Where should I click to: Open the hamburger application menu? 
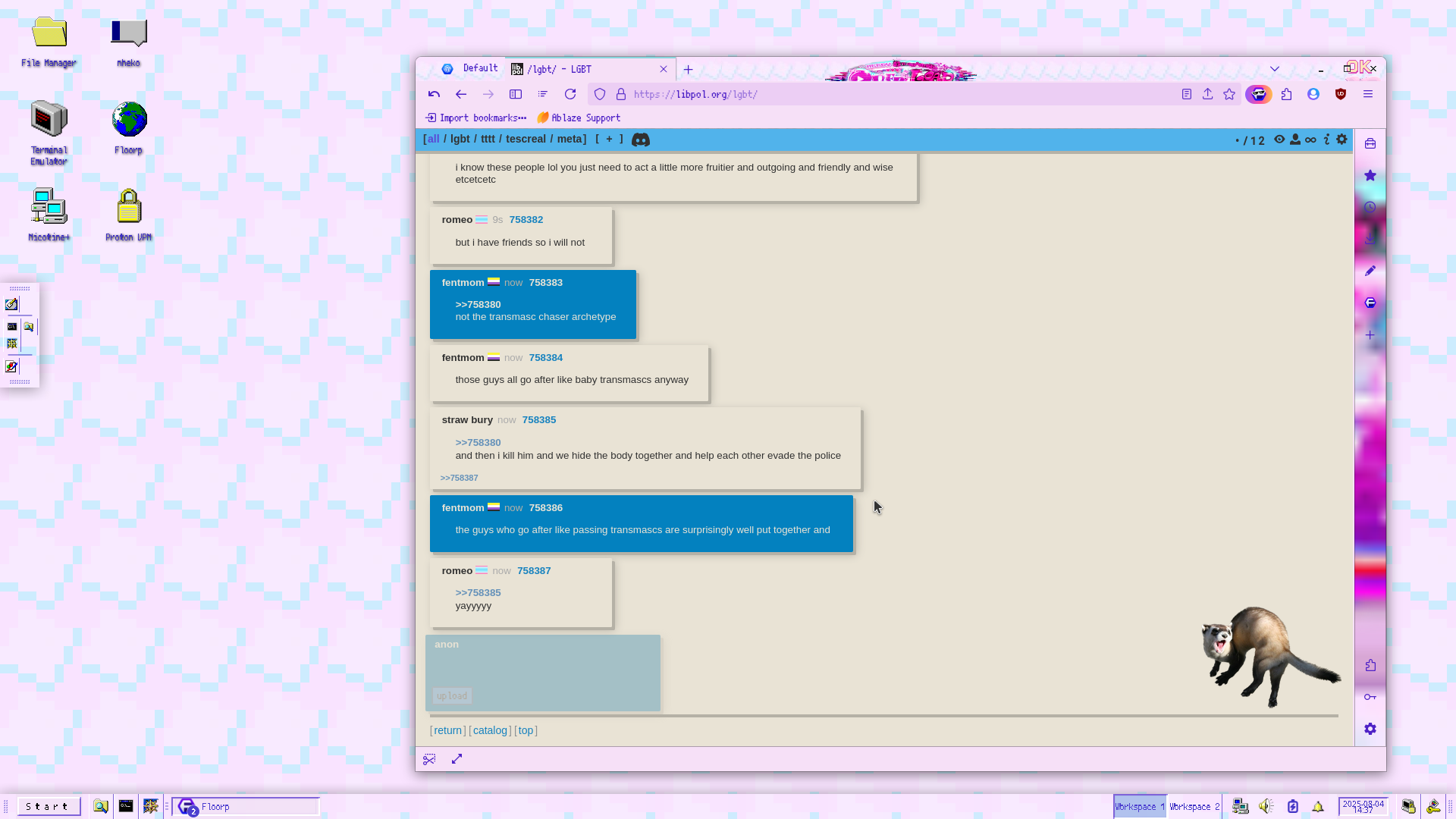point(1368,94)
